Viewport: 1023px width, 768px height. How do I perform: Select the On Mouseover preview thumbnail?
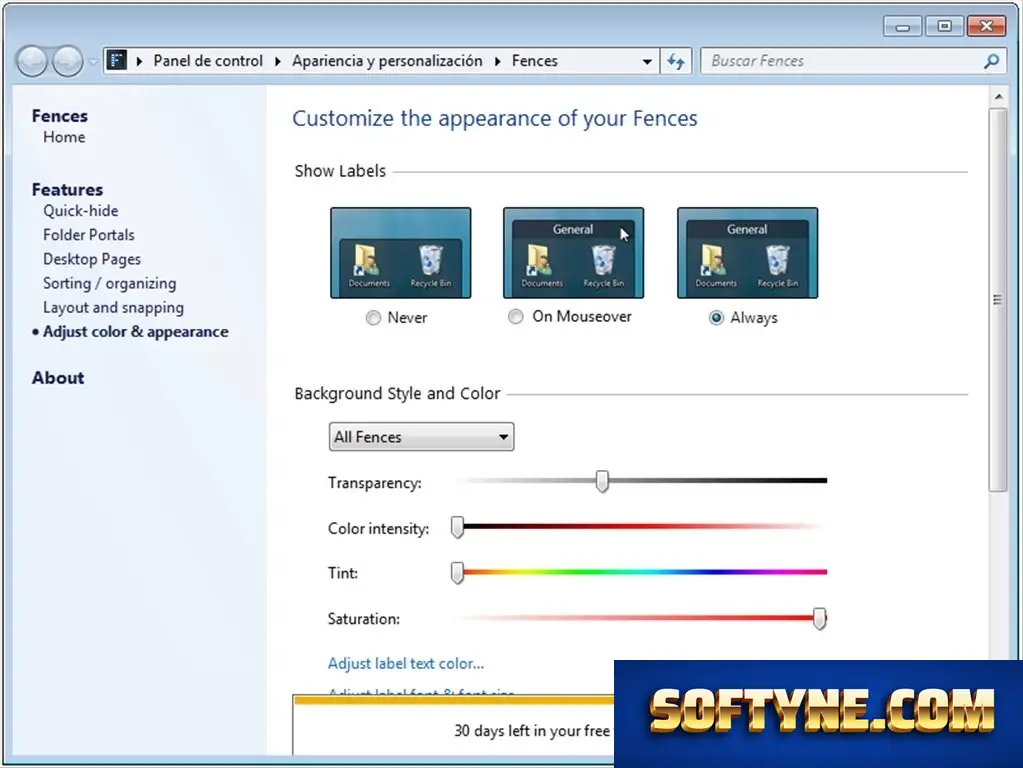[x=573, y=253]
